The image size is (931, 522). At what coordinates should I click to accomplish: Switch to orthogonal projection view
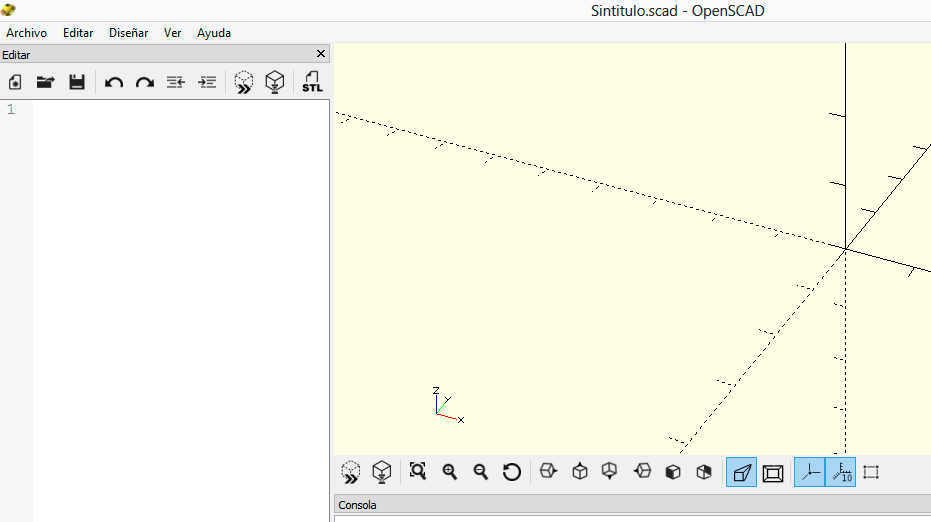(772, 471)
